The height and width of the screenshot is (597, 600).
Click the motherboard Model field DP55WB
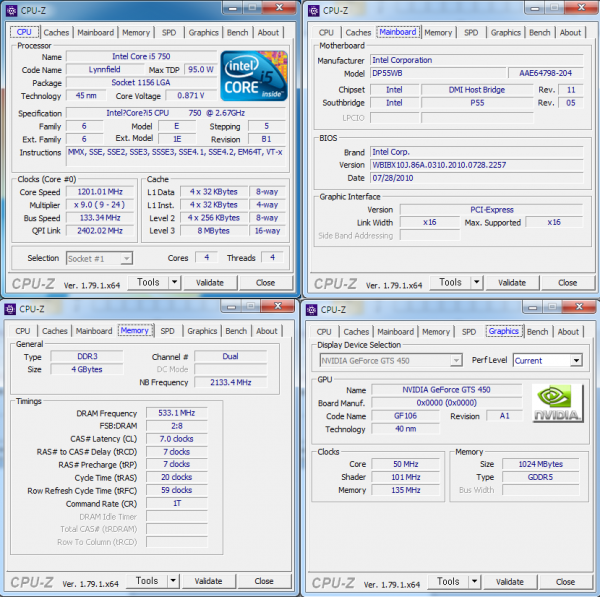click(x=438, y=73)
